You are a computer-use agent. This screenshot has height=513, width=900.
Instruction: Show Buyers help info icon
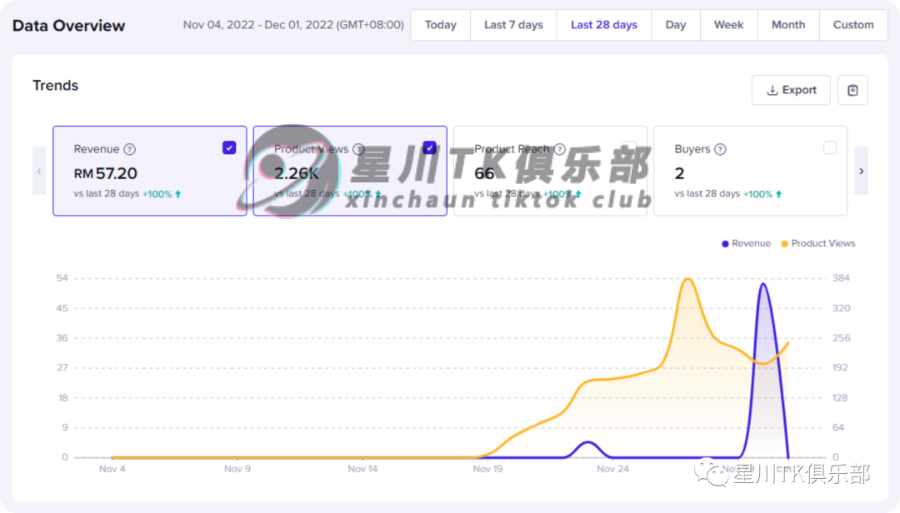(720, 149)
